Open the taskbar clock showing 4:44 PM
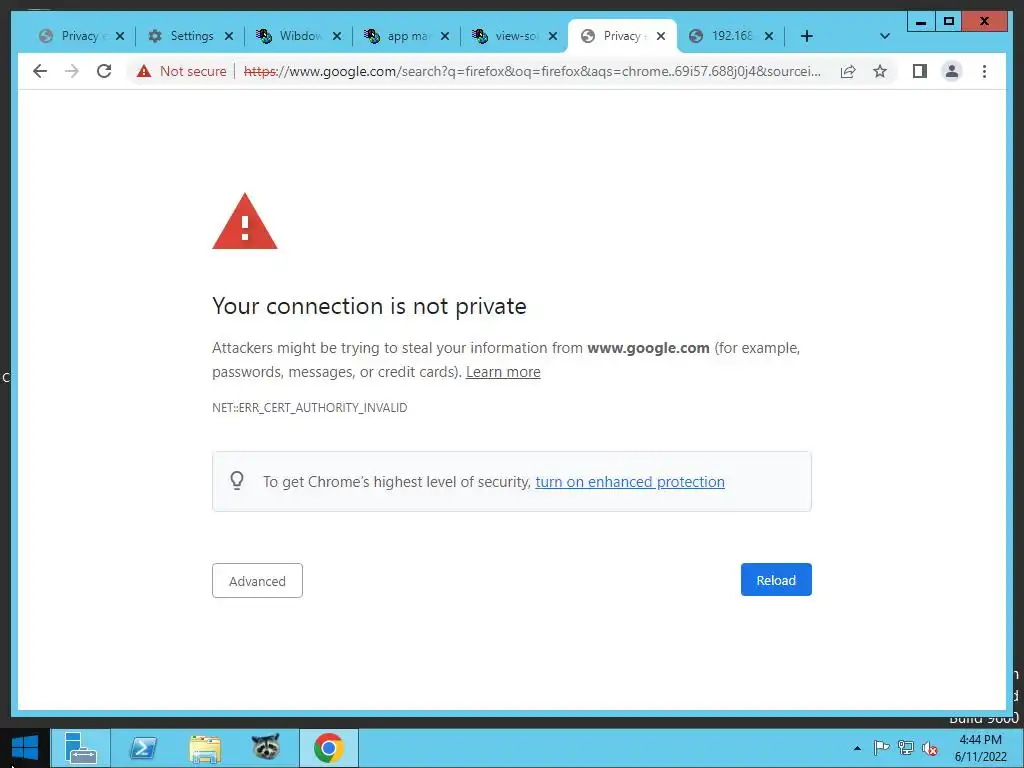This screenshot has height=768, width=1024. coord(980,748)
